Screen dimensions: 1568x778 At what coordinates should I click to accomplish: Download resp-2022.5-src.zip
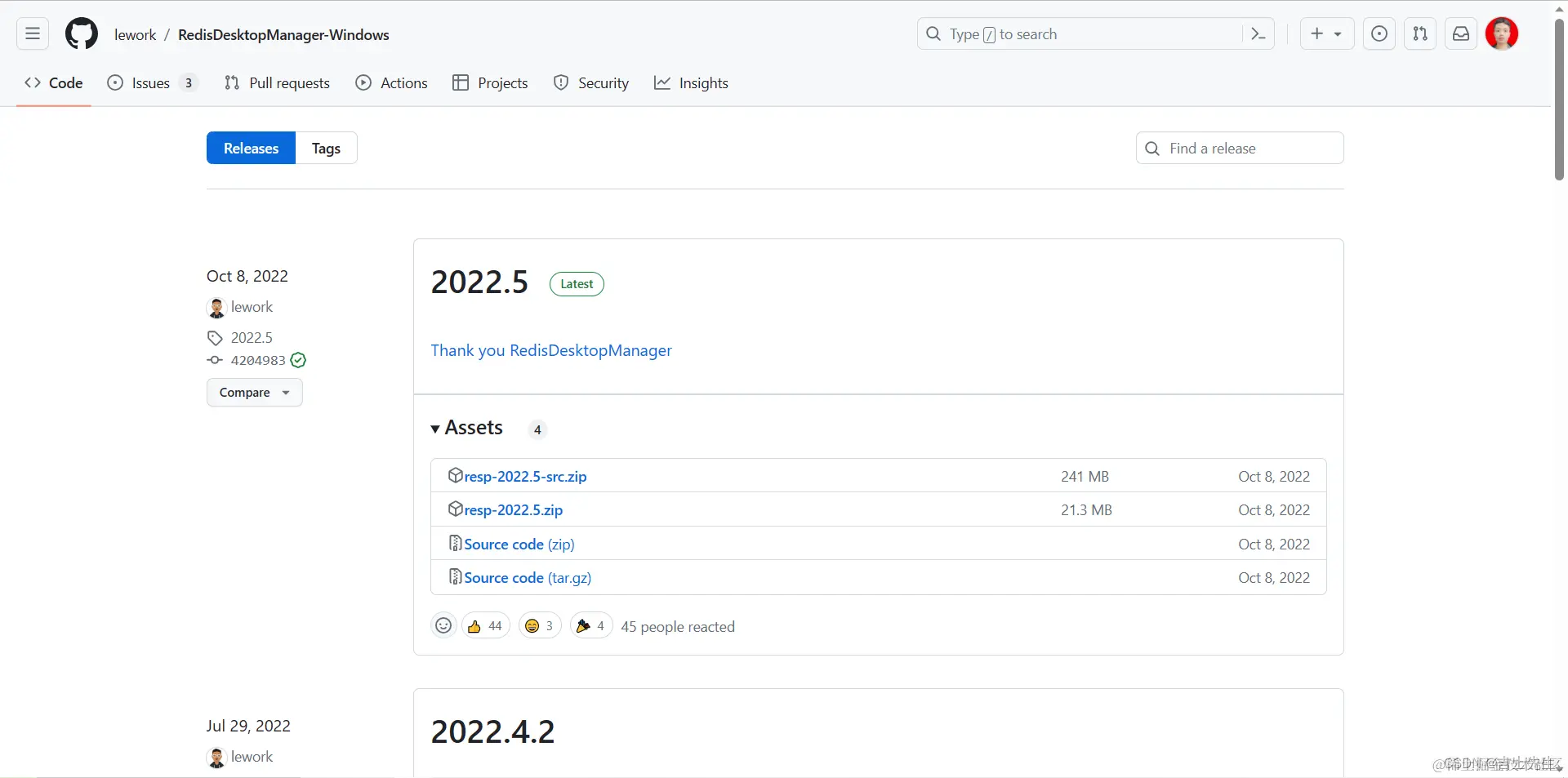tap(525, 477)
